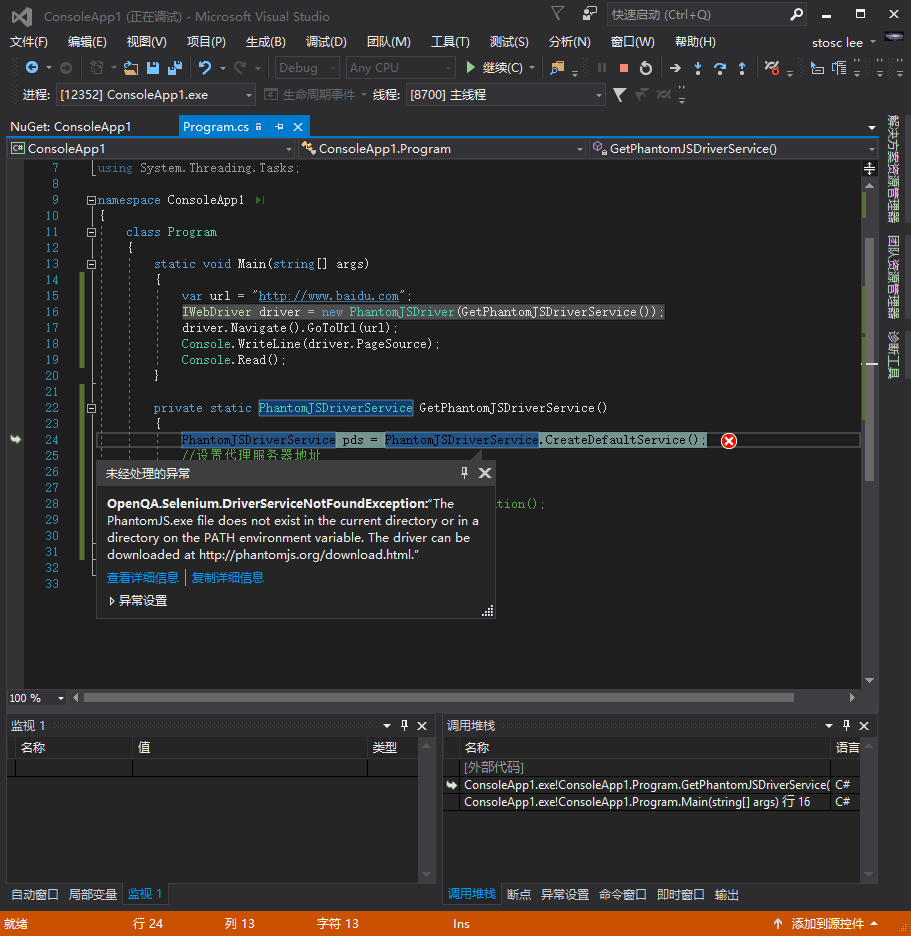The width and height of the screenshot is (911, 936).
Task: Step Out of the current method
Action: click(x=742, y=68)
